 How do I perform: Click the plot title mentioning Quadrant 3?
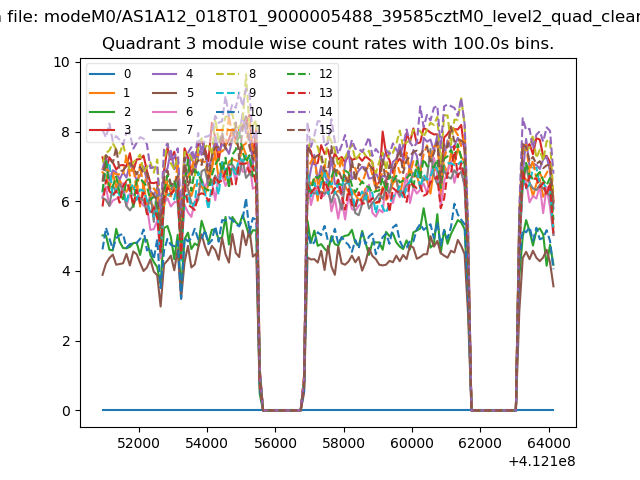pyautogui.click(x=328, y=44)
